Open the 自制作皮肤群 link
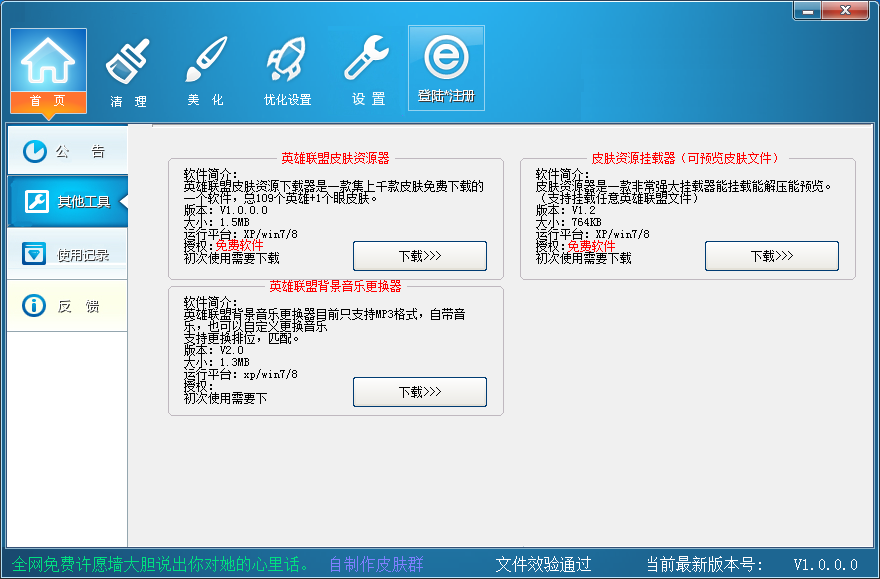Image resolution: width=880 pixels, height=579 pixels. 376,564
